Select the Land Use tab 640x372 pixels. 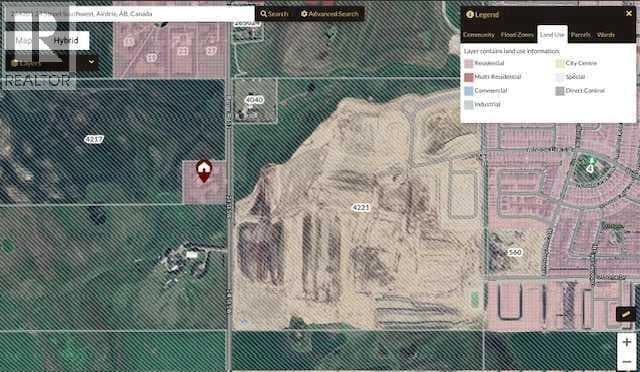click(552, 35)
